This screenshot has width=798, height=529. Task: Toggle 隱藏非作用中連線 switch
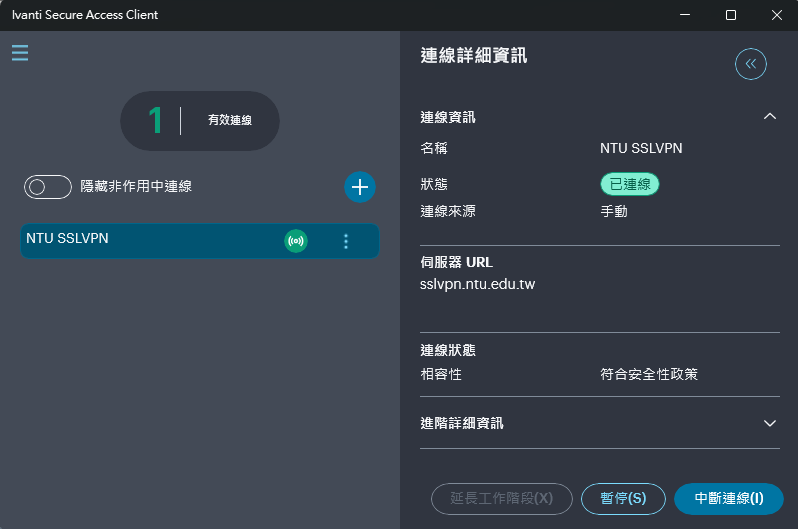pos(48,187)
